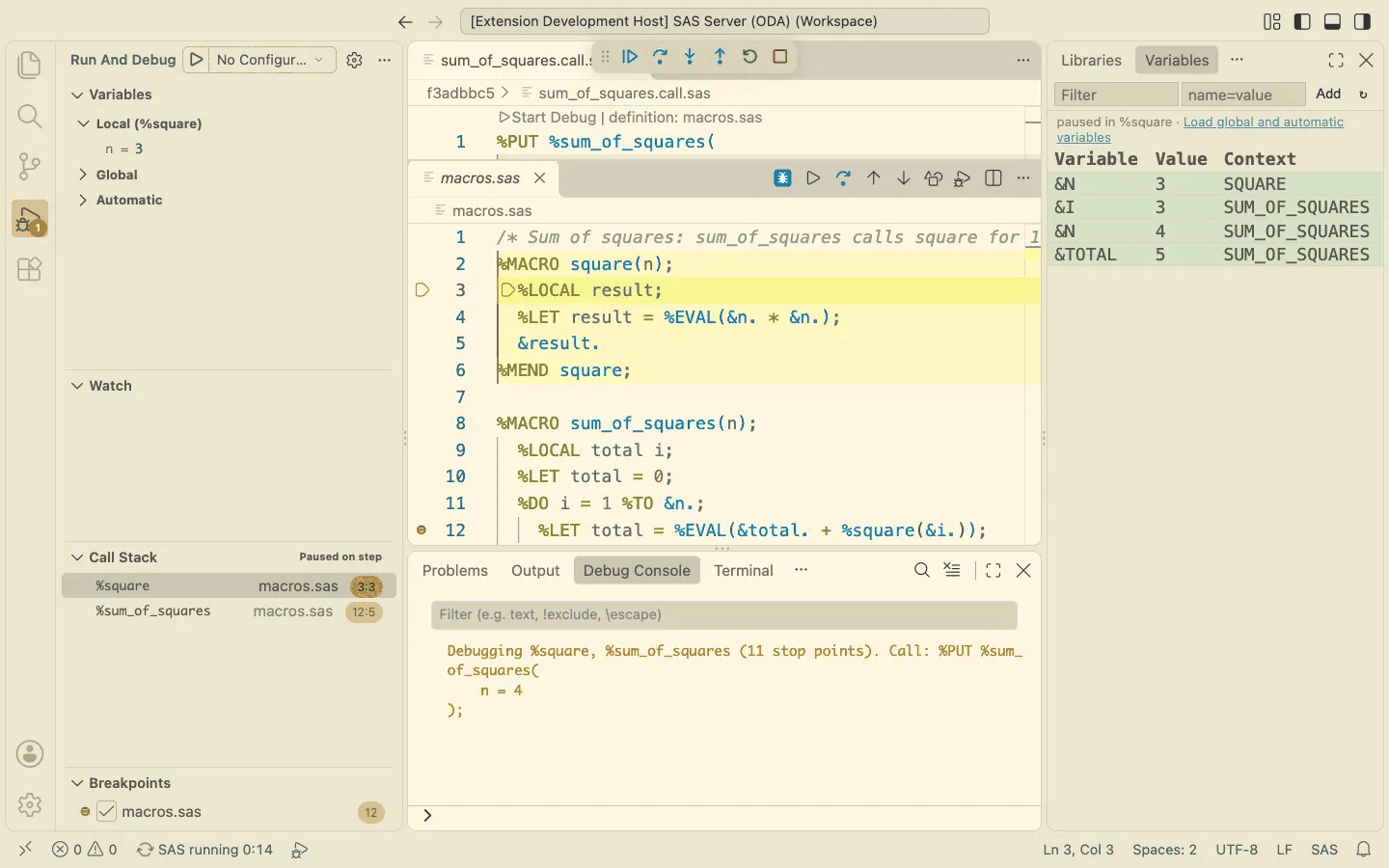Screen dimensions: 1389x868
Task: Step out of the current macro
Action: coord(720,57)
